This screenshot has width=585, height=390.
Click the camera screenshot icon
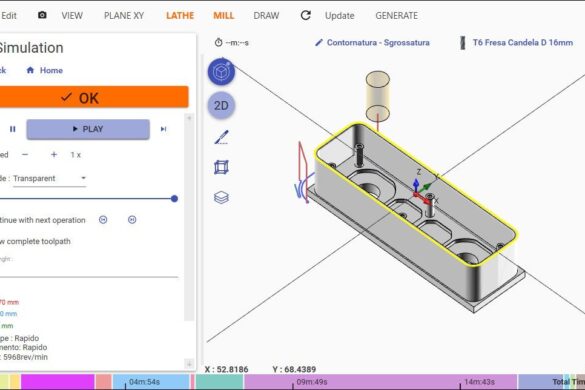(42, 15)
